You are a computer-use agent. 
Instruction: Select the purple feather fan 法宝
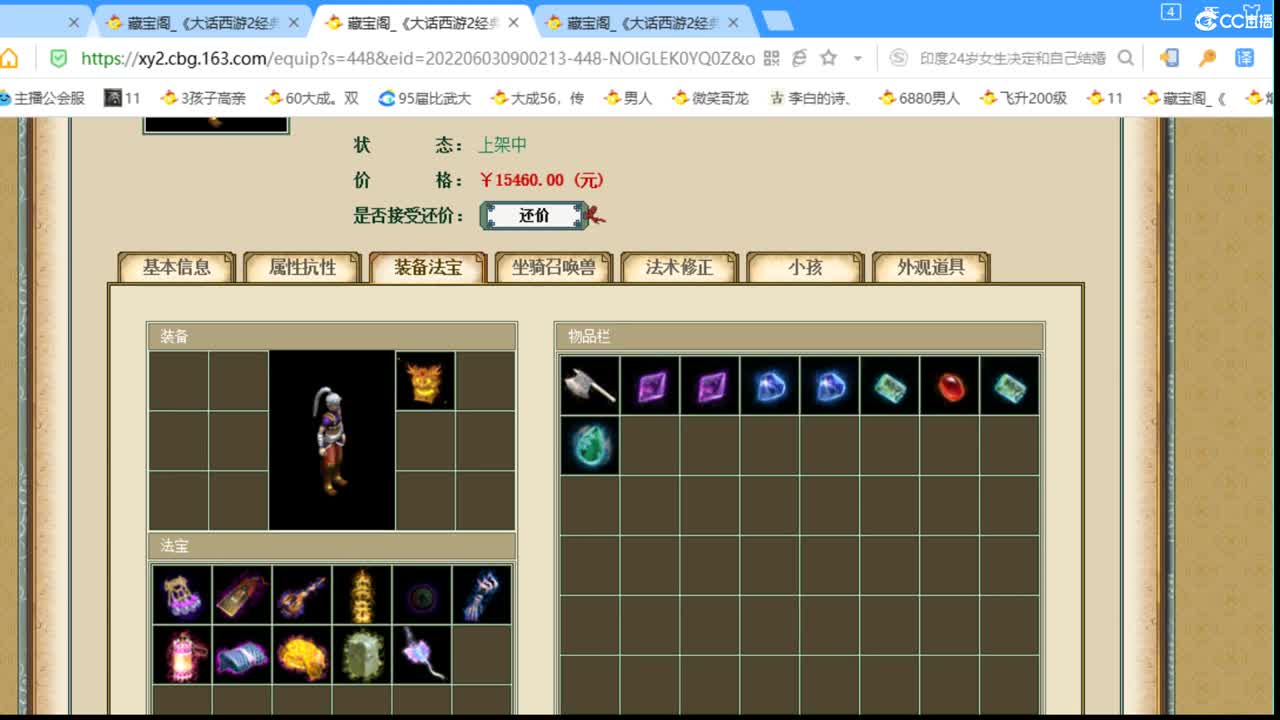422,655
